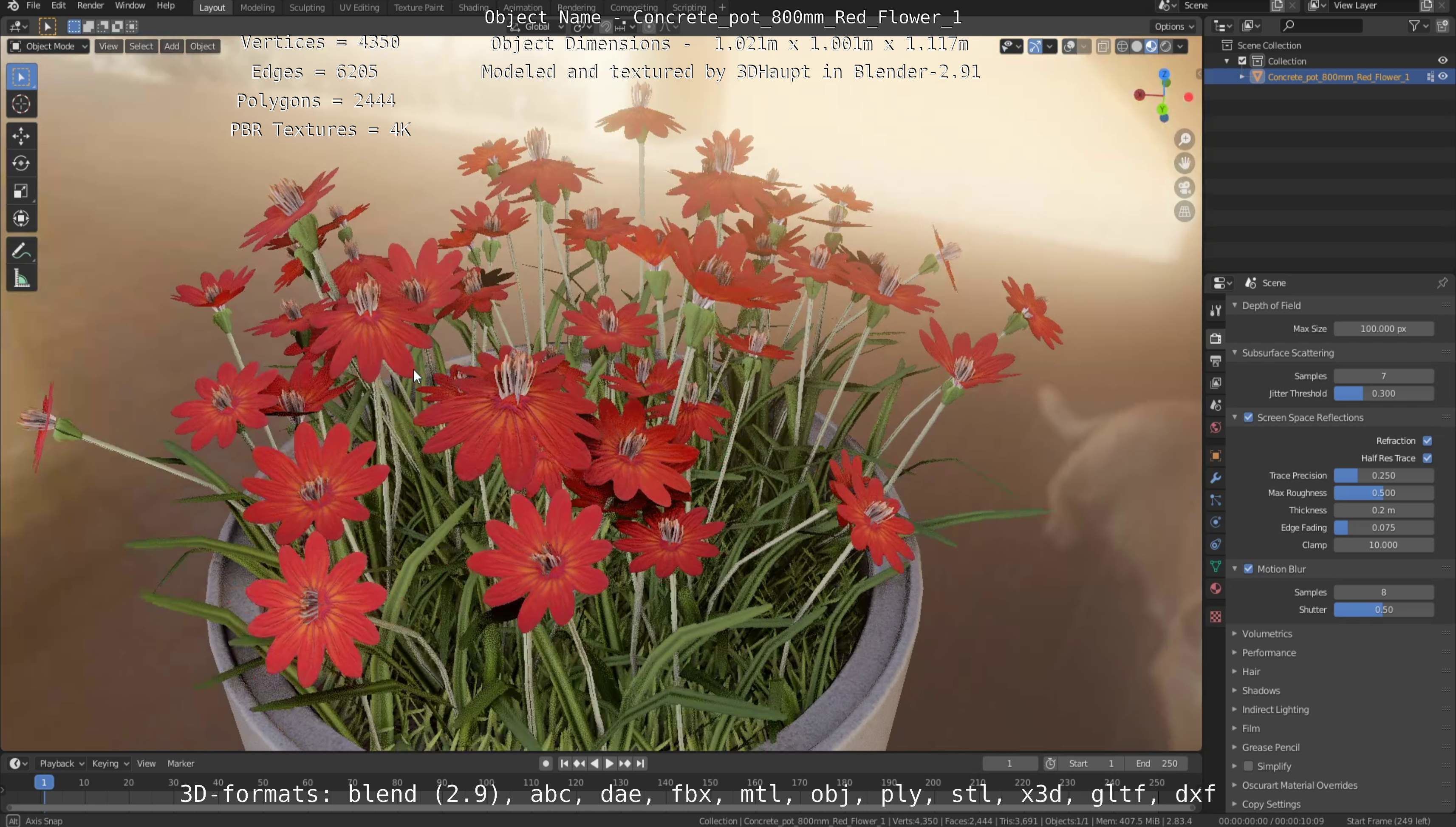Open the Output properties printer tab
This screenshot has width=1456, height=827.
click(1215, 361)
